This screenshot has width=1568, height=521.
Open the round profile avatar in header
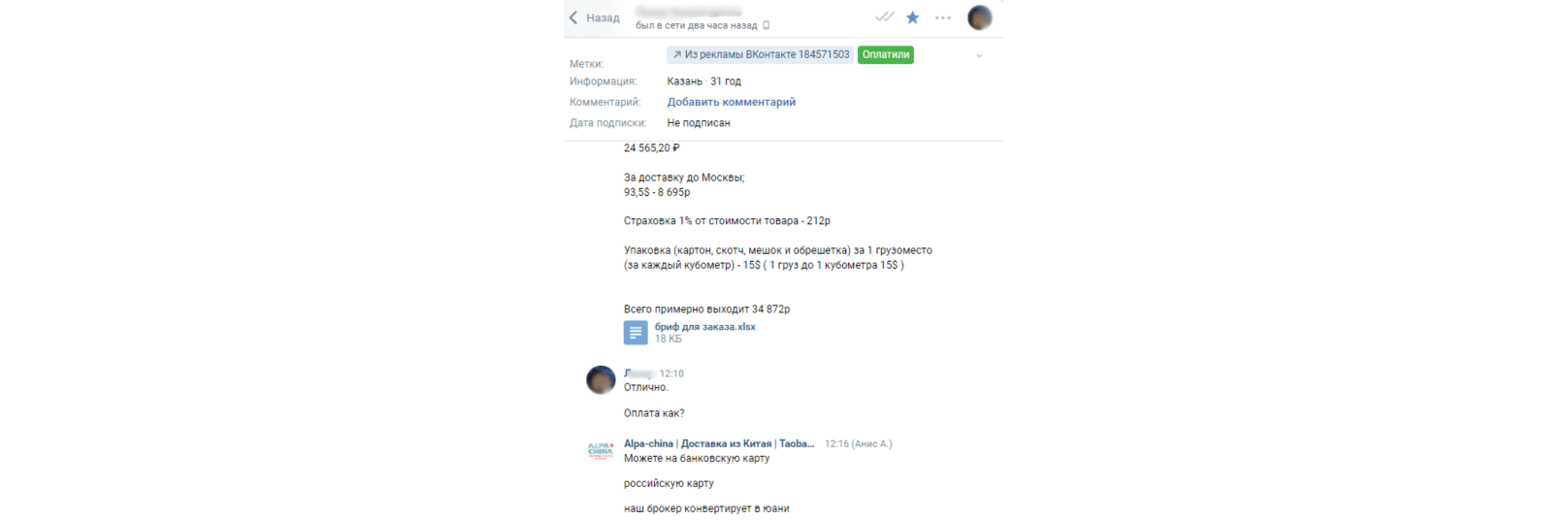point(980,17)
